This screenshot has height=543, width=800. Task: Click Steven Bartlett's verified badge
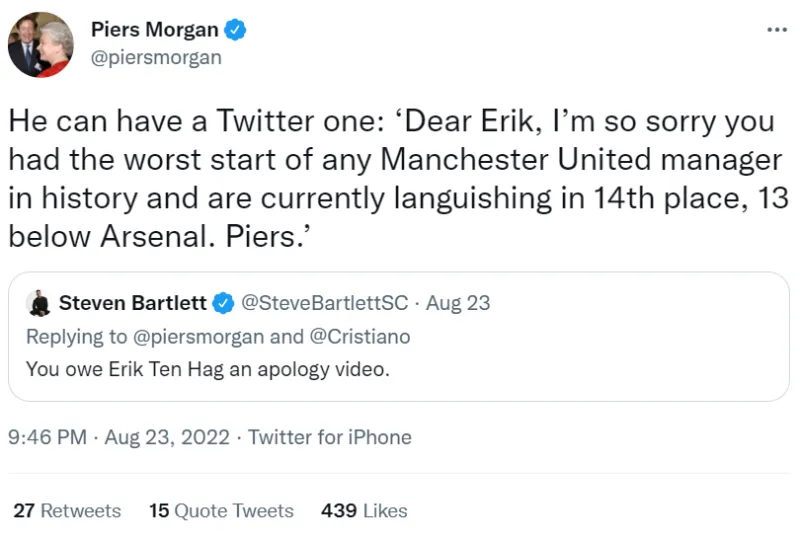pyautogui.click(x=224, y=303)
